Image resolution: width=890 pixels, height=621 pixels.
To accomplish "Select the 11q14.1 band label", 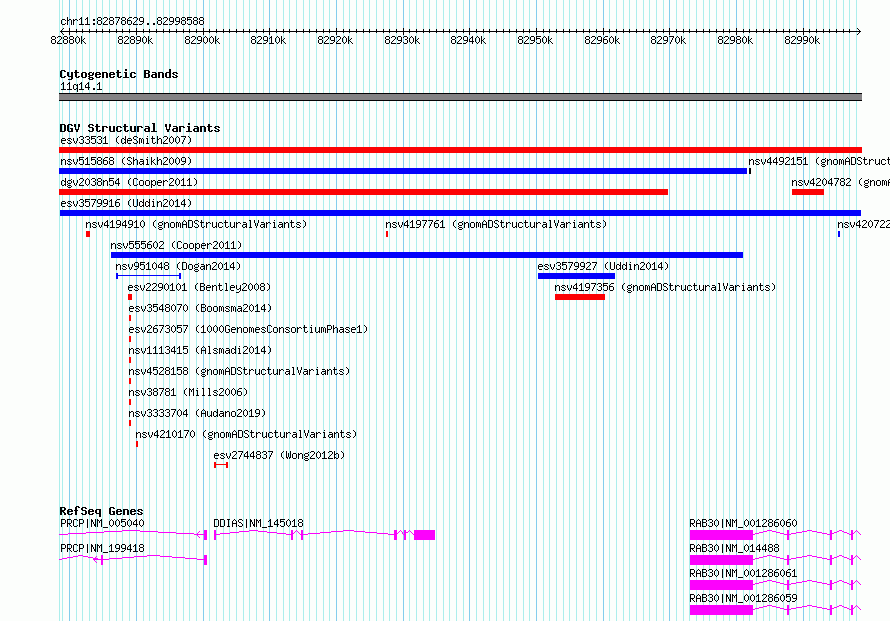I will click(x=81, y=86).
